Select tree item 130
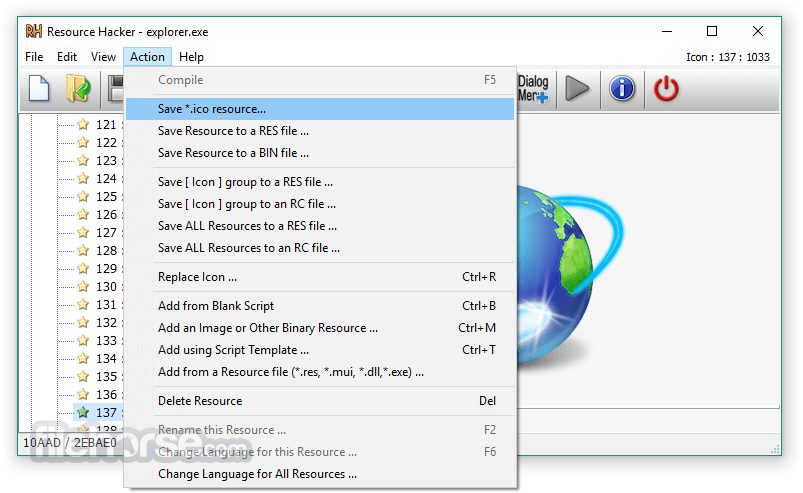Viewport: 803px width, 493px height. coord(107,287)
